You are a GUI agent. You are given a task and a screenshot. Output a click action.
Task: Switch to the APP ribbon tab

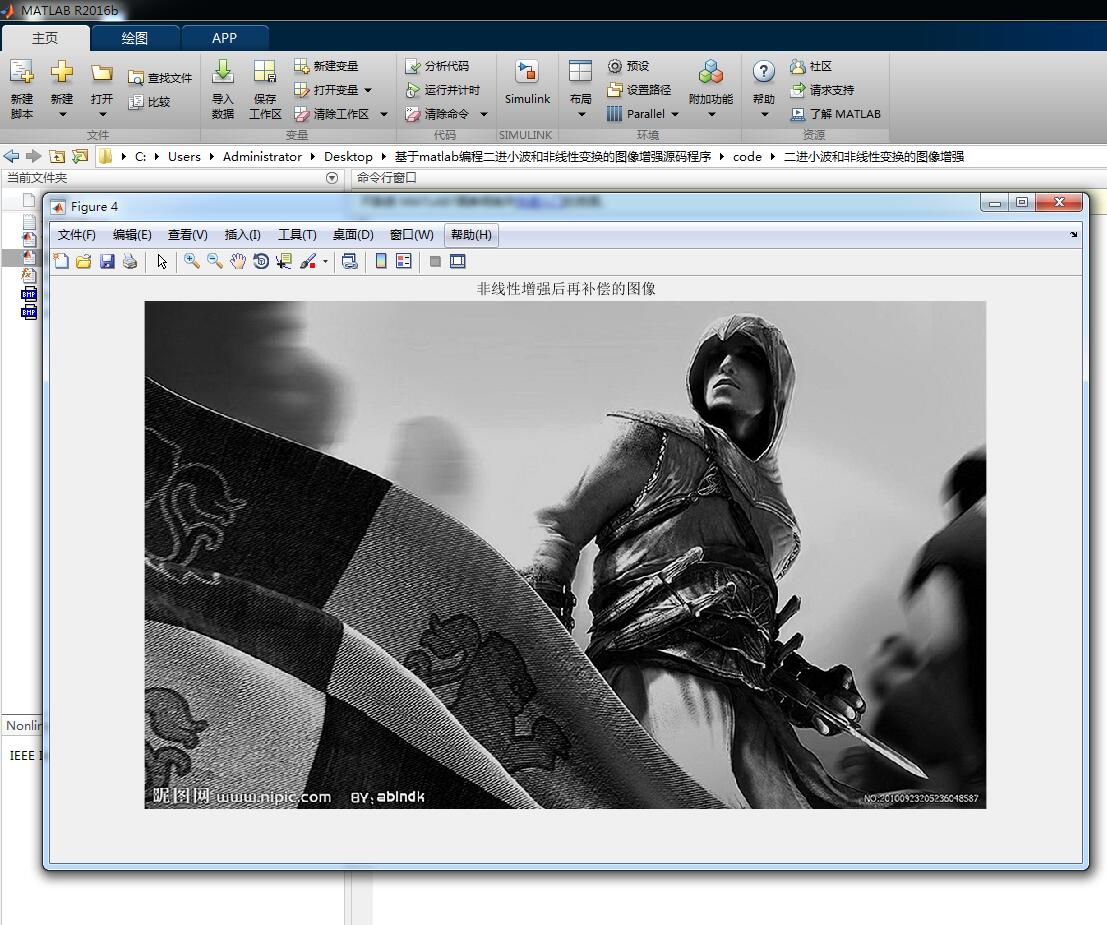225,38
